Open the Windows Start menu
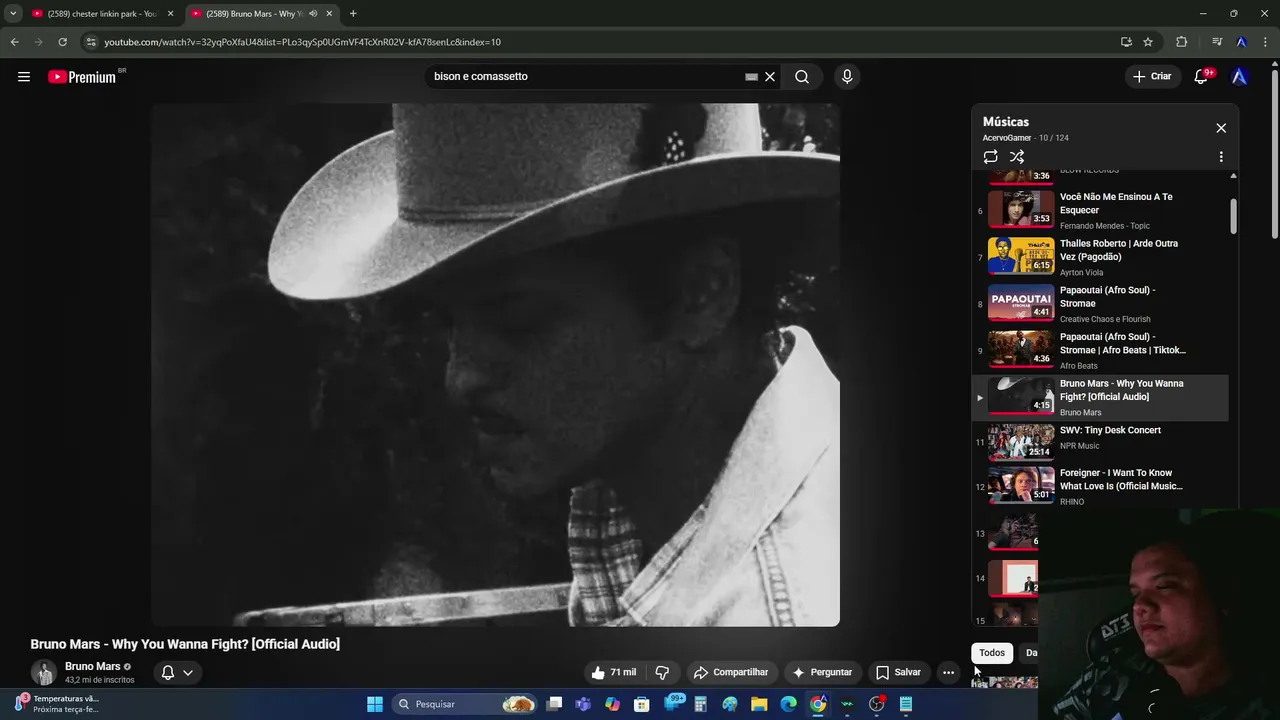 coord(374,704)
